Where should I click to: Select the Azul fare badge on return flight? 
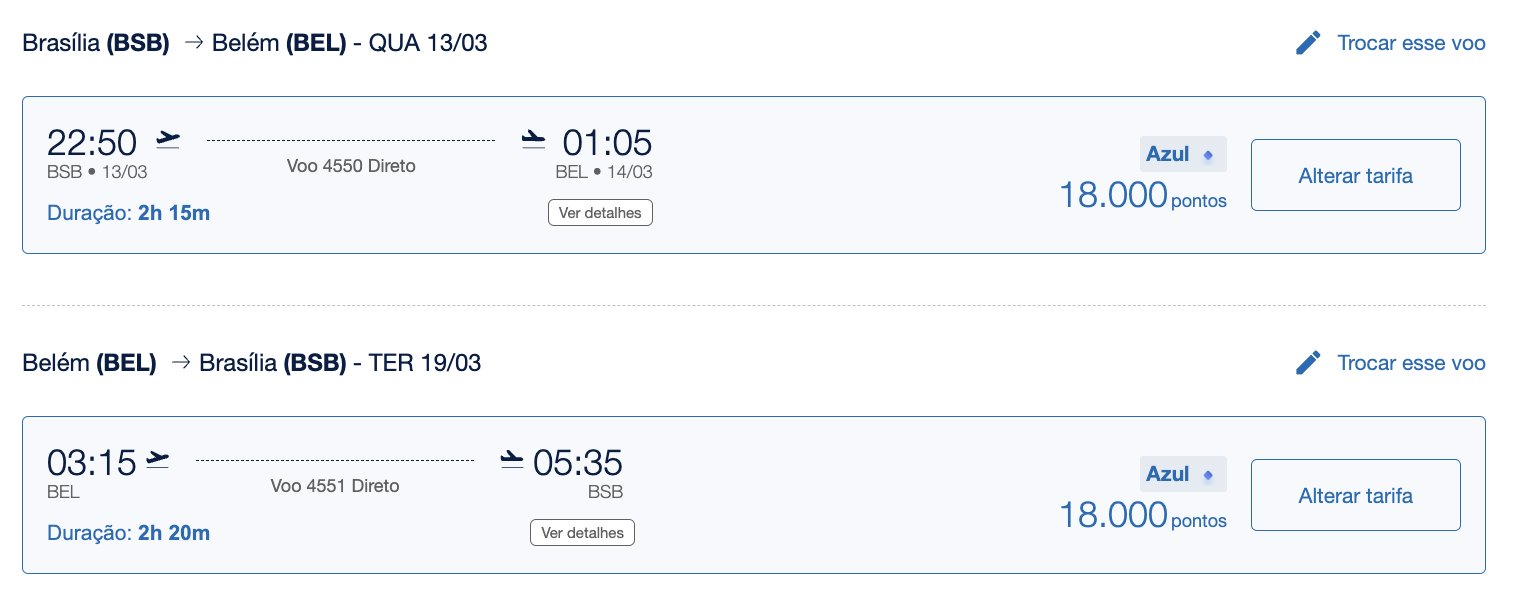(1183, 474)
